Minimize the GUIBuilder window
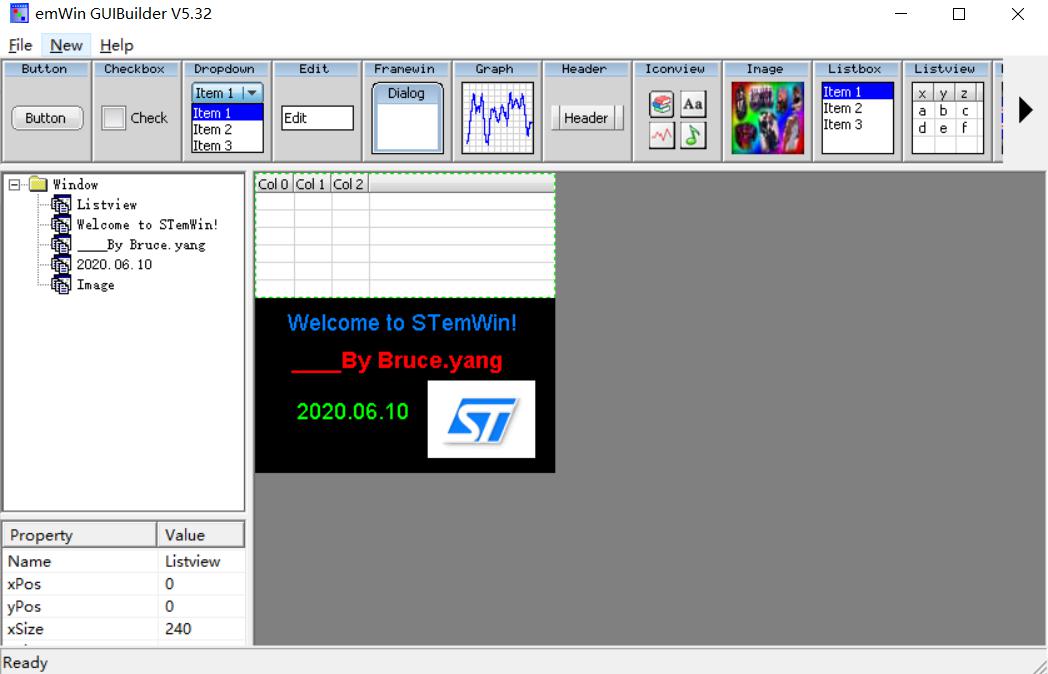1048x674 pixels. point(901,14)
